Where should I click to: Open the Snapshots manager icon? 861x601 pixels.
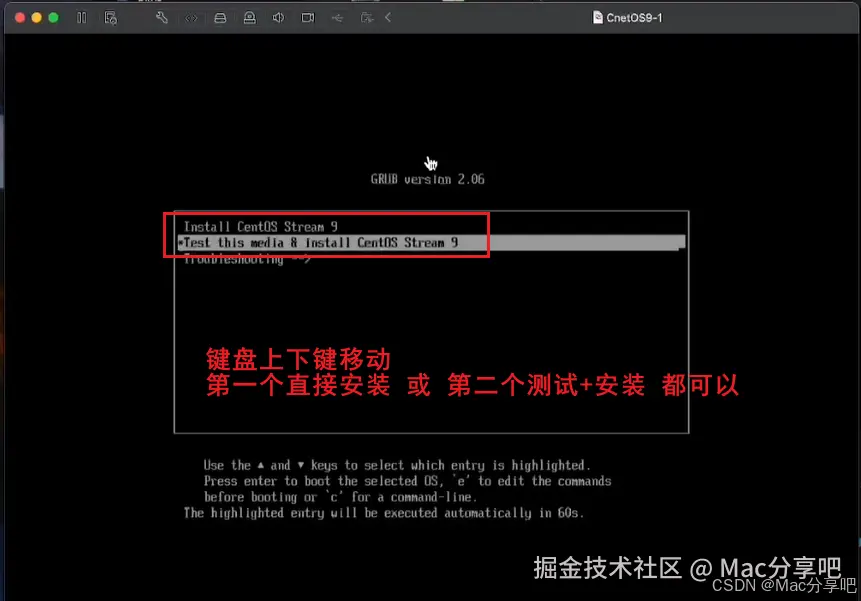[111, 17]
